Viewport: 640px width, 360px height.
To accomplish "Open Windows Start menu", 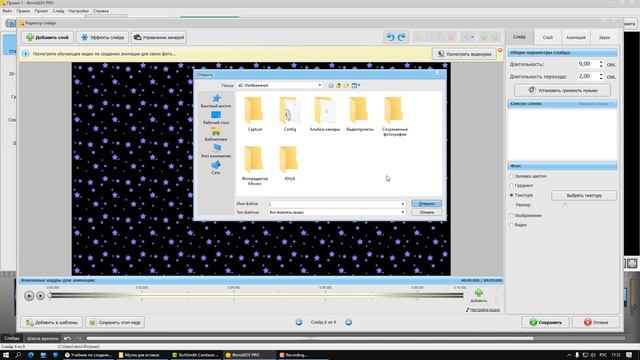I will pos(6,355).
